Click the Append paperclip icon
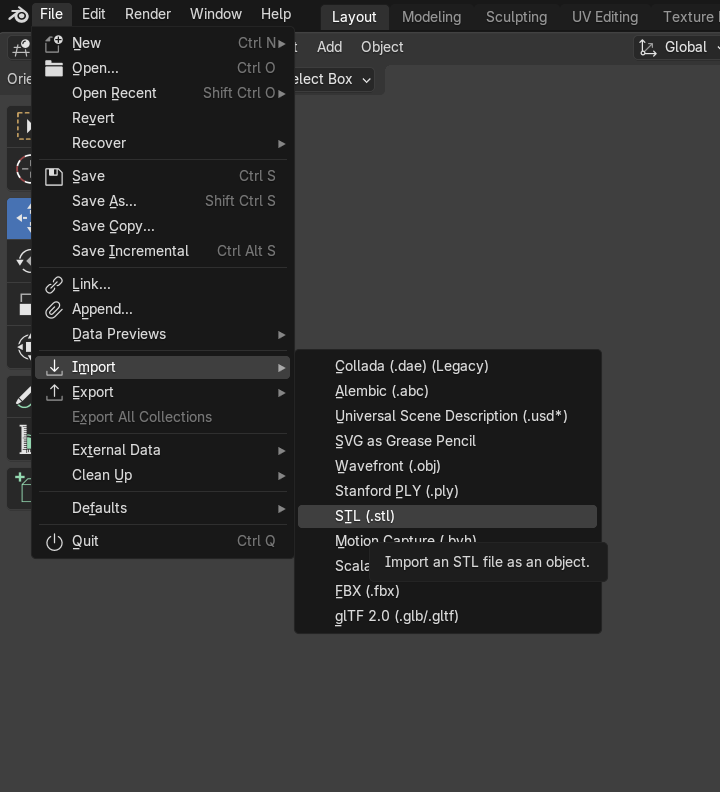720x792 pixels. click(54, 310)
